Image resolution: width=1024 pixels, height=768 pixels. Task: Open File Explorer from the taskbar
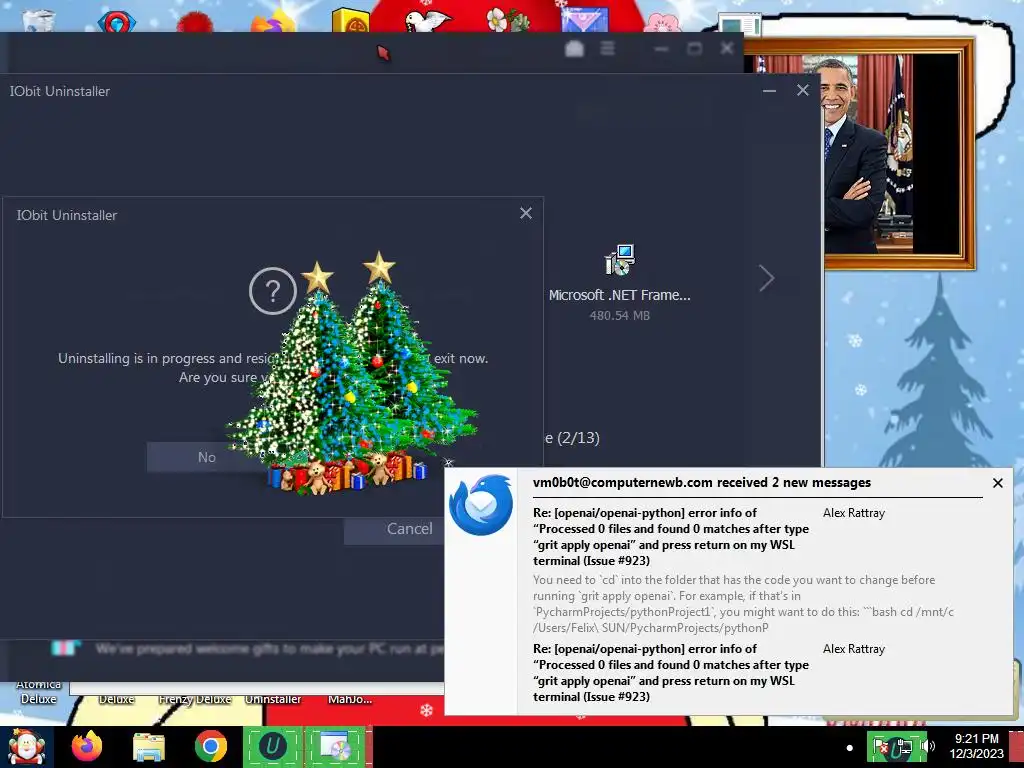tap(149, 746)
